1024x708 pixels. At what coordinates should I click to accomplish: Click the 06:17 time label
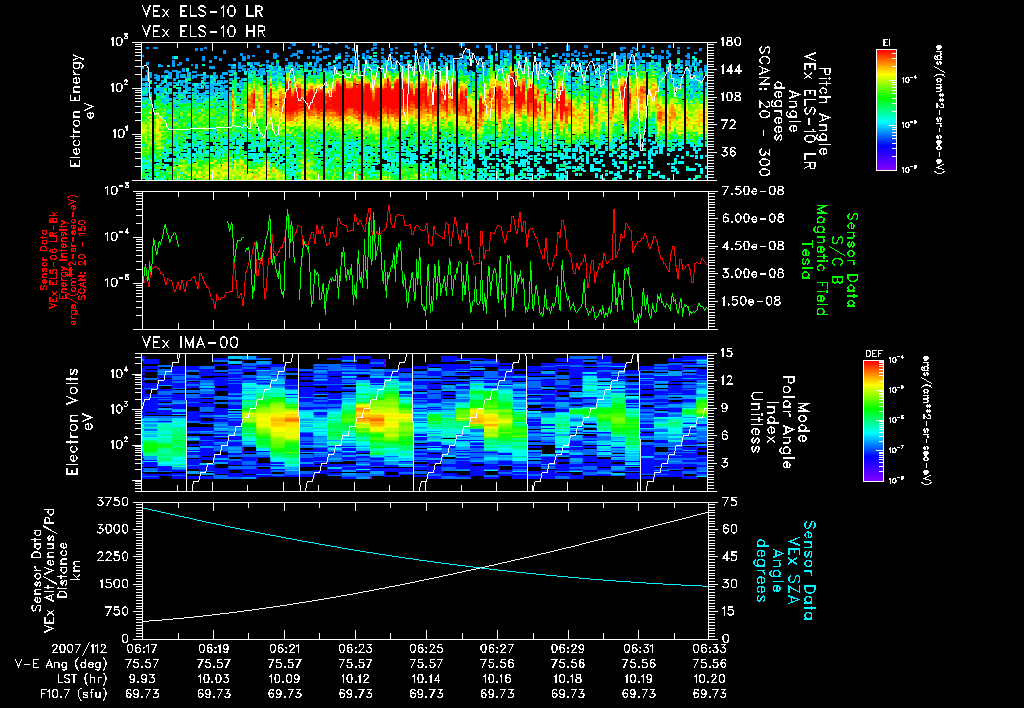tap(142, 649)
